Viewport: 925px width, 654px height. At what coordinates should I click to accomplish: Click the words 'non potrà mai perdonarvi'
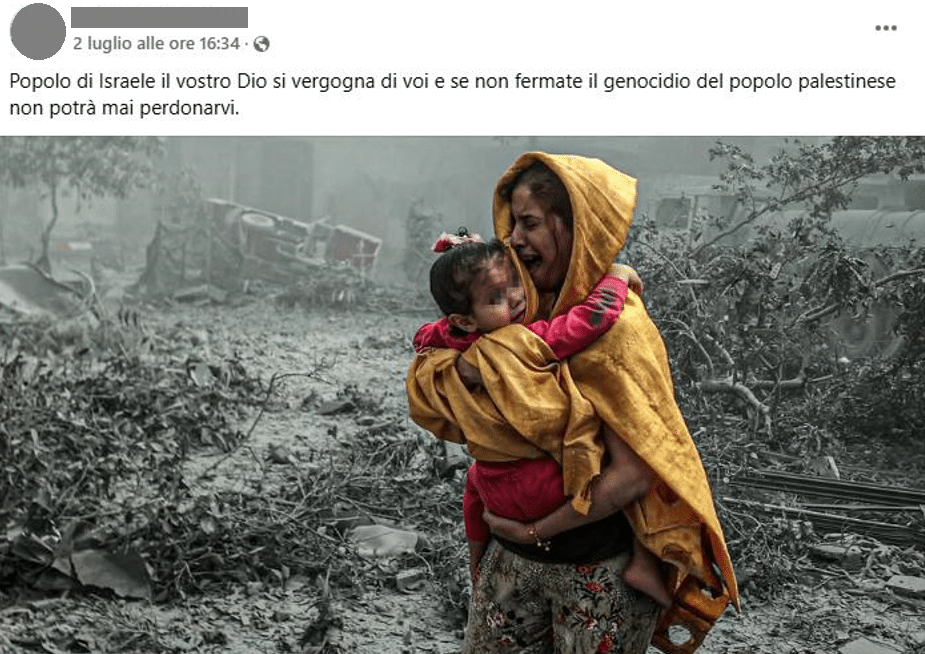(x=124, y=109)
